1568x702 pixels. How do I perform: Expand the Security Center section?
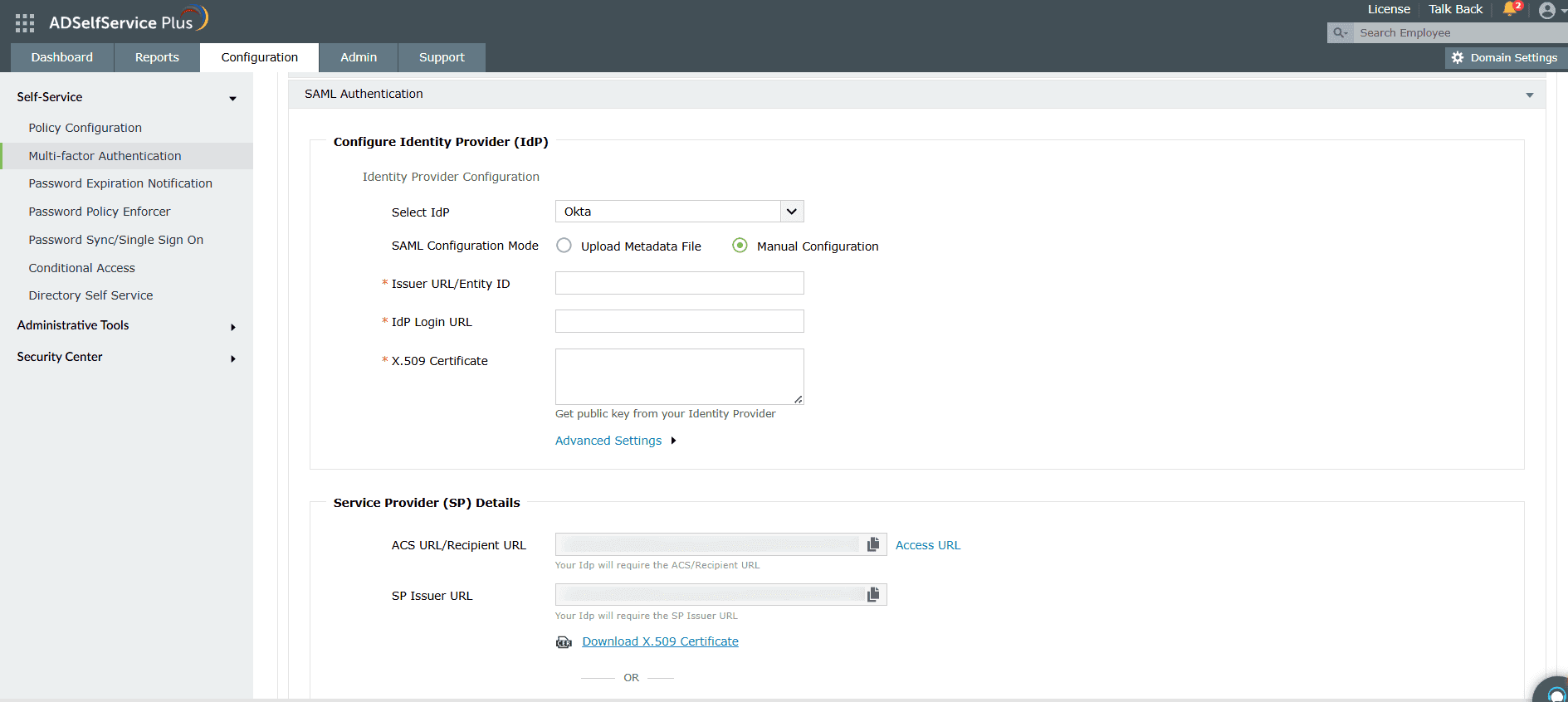[233, 358]
